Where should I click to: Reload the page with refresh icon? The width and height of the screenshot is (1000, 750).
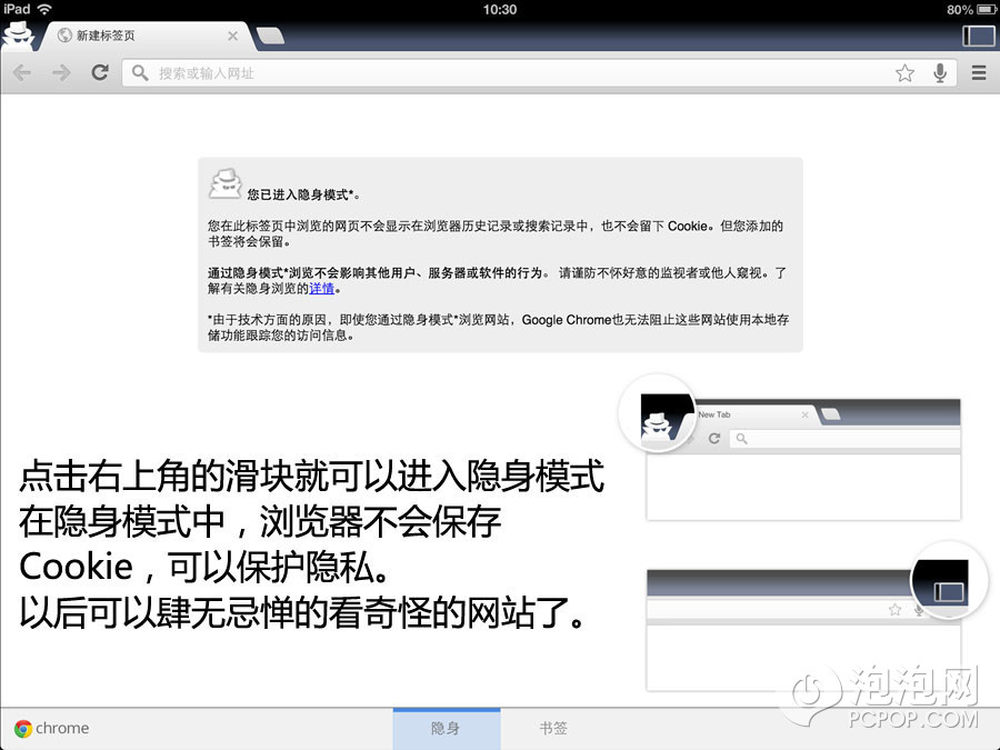[100, 72]
